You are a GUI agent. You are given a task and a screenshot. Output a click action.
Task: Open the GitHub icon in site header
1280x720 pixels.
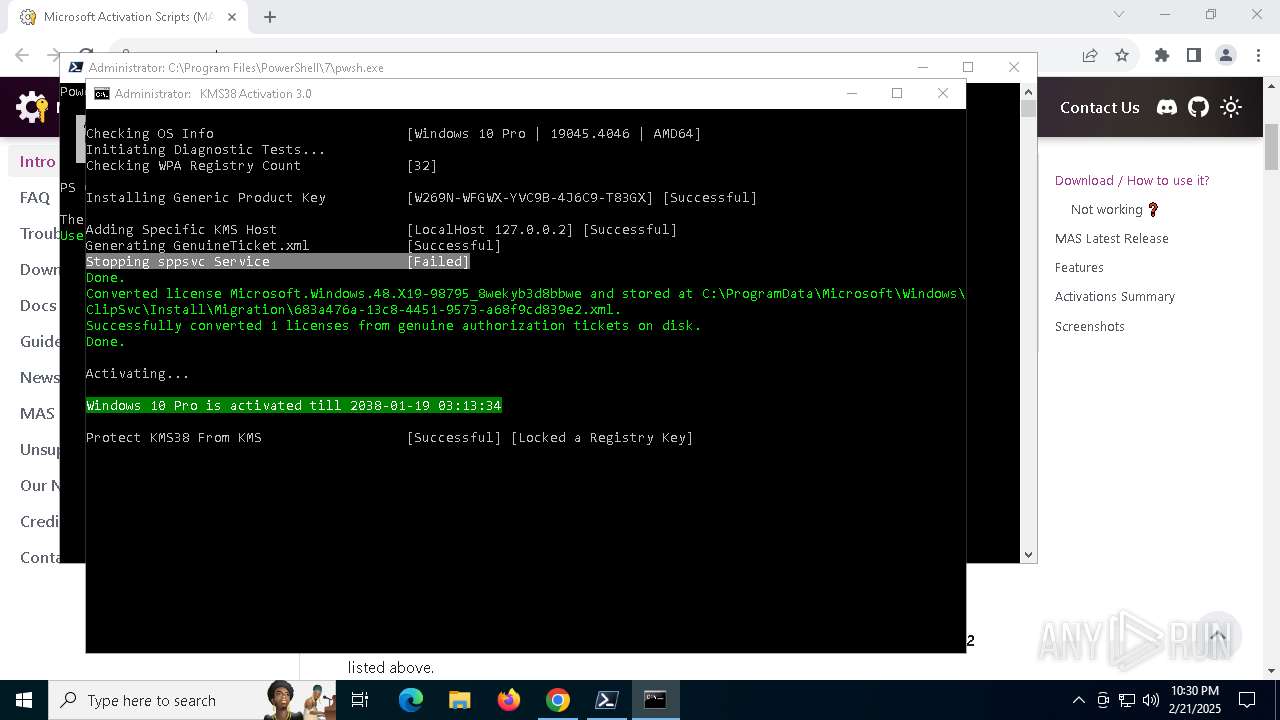tap(1198, 107)
